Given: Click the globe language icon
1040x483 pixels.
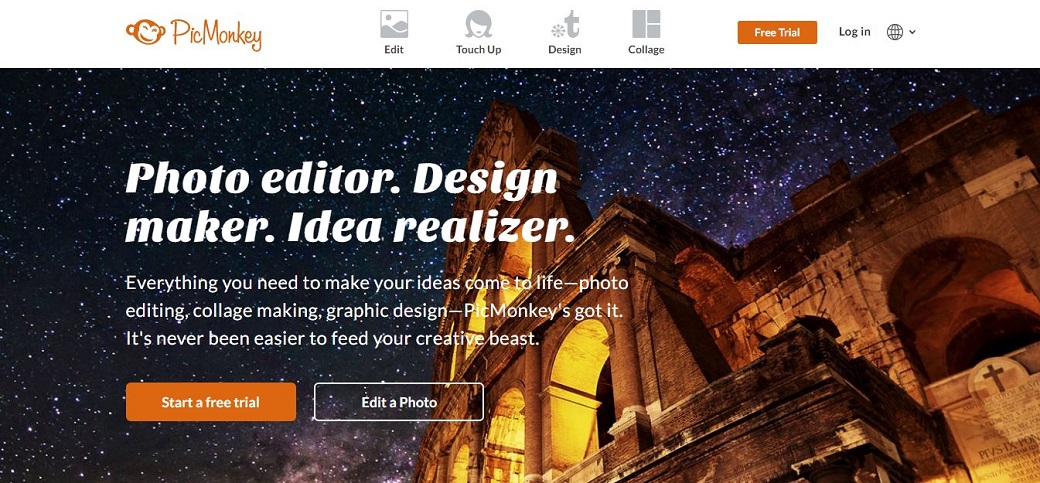Looking at the screenshot, I should 895,32.
